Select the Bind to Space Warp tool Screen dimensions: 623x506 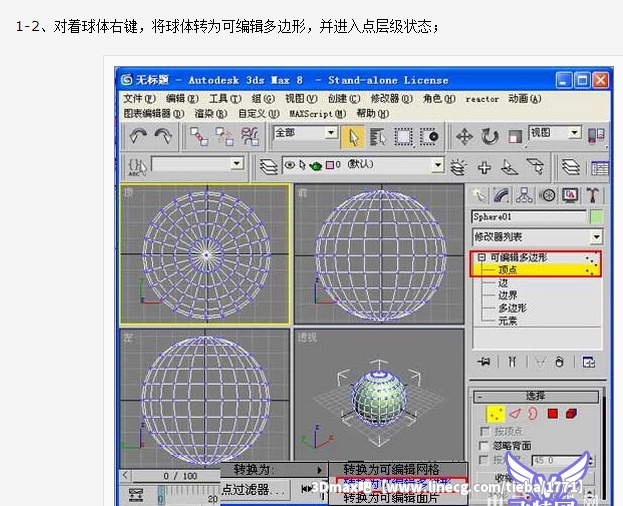(x=250, y=136)
